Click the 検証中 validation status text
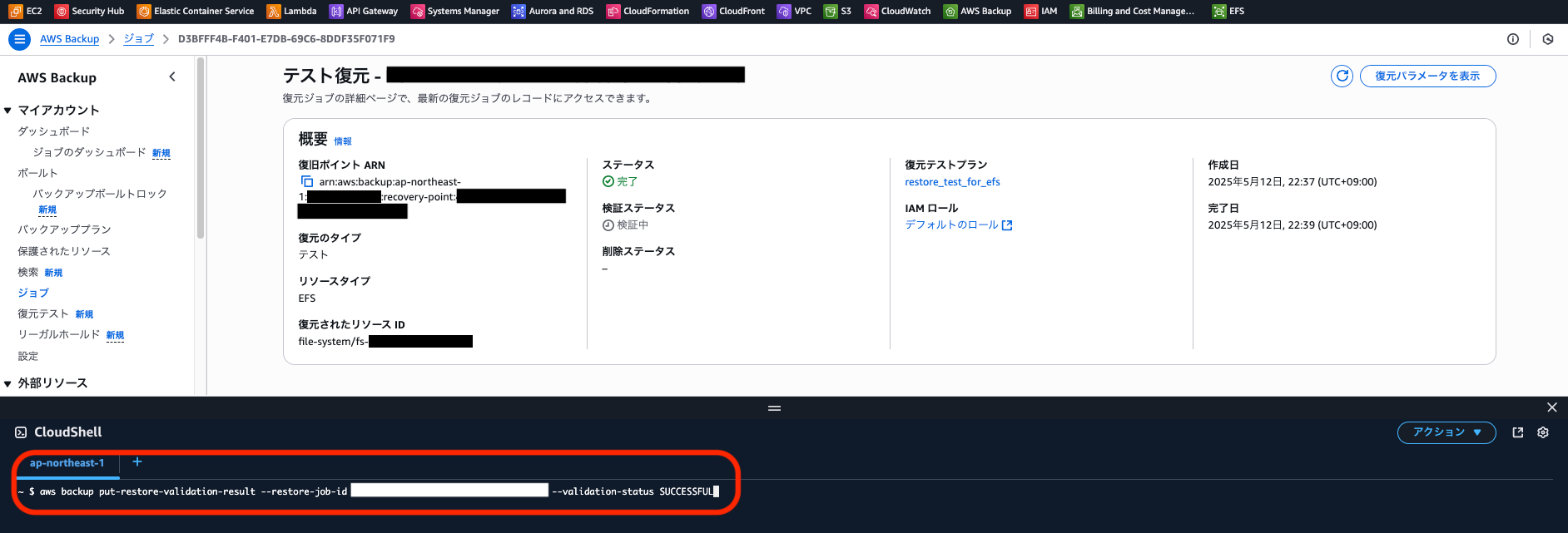 pos(633,225)
